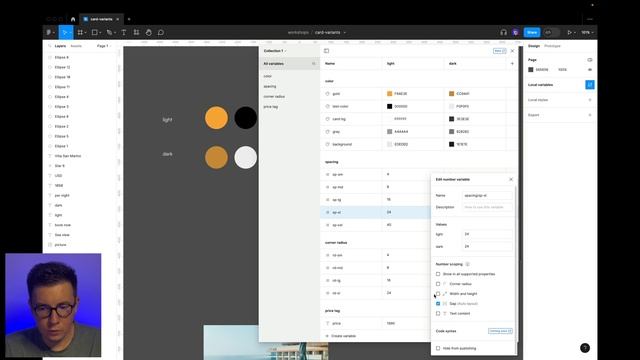Click the light value input field
640x360 pixels.
pos(487,234)
